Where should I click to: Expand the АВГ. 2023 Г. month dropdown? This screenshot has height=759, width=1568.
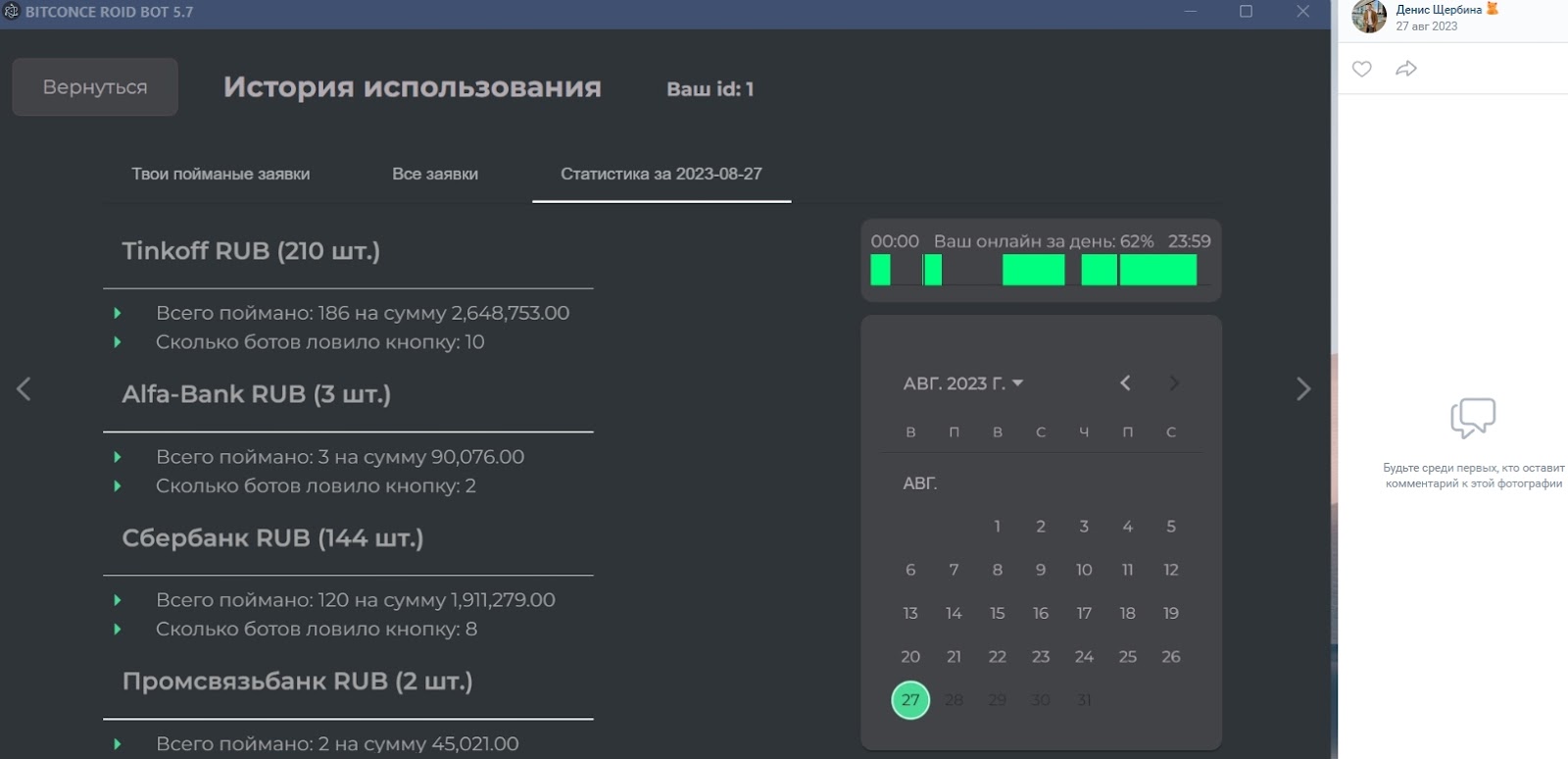(963, 383)
